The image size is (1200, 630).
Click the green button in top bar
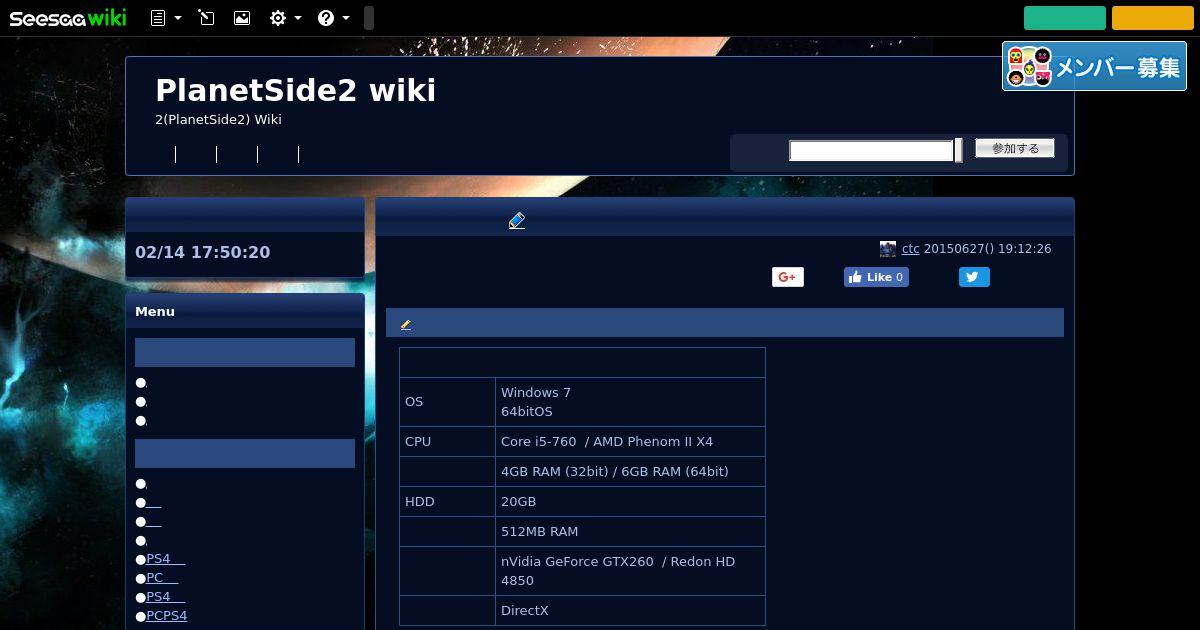pyautogui.click(x=1064, y=18)
